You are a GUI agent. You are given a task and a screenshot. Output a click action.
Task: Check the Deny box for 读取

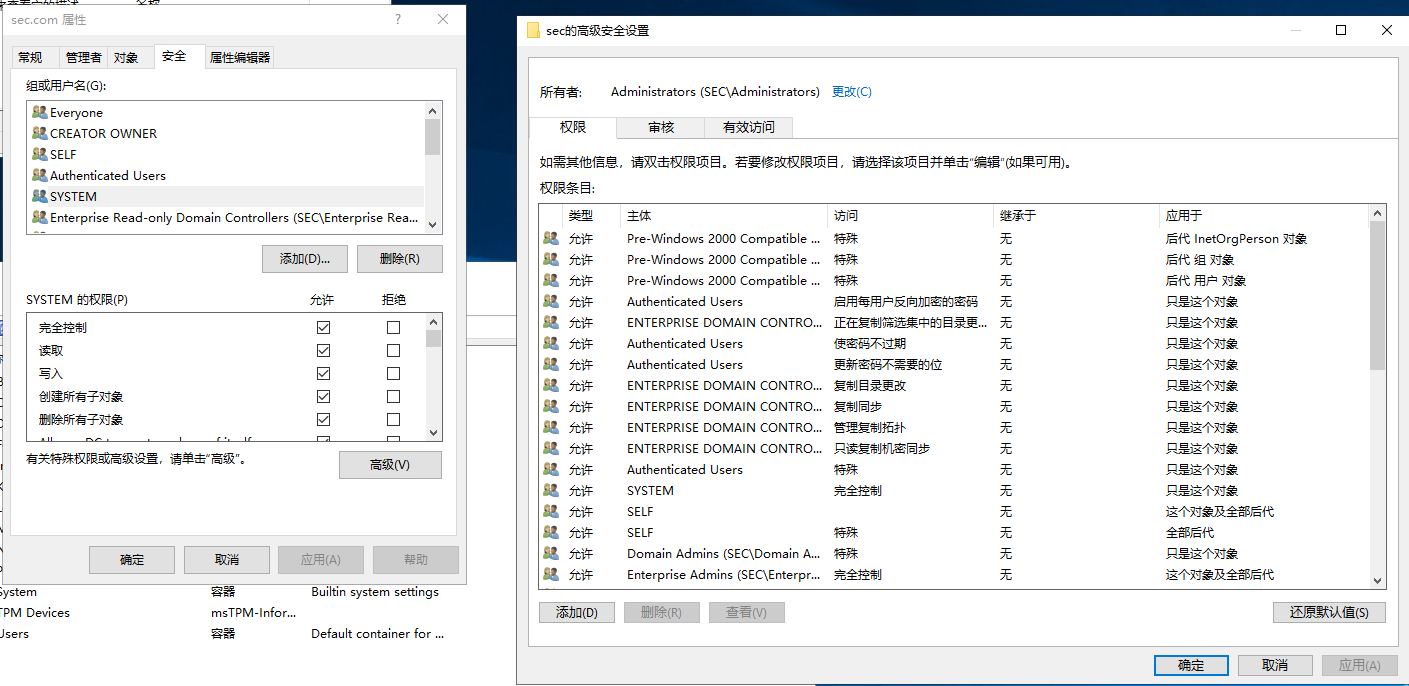click(x=393, y=351)
